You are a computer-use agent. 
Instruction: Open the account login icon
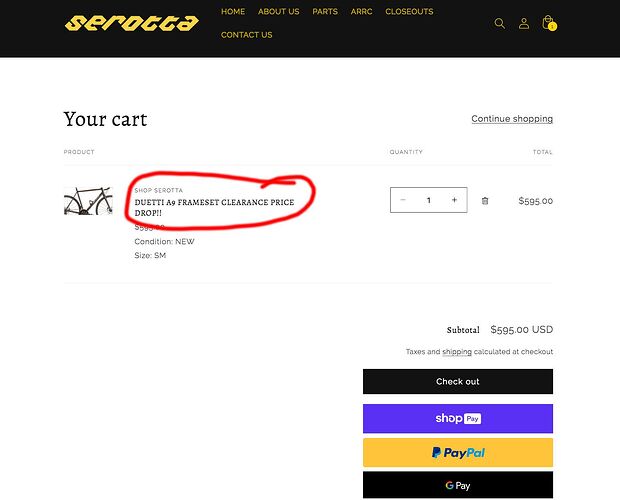tap(523, 23)
